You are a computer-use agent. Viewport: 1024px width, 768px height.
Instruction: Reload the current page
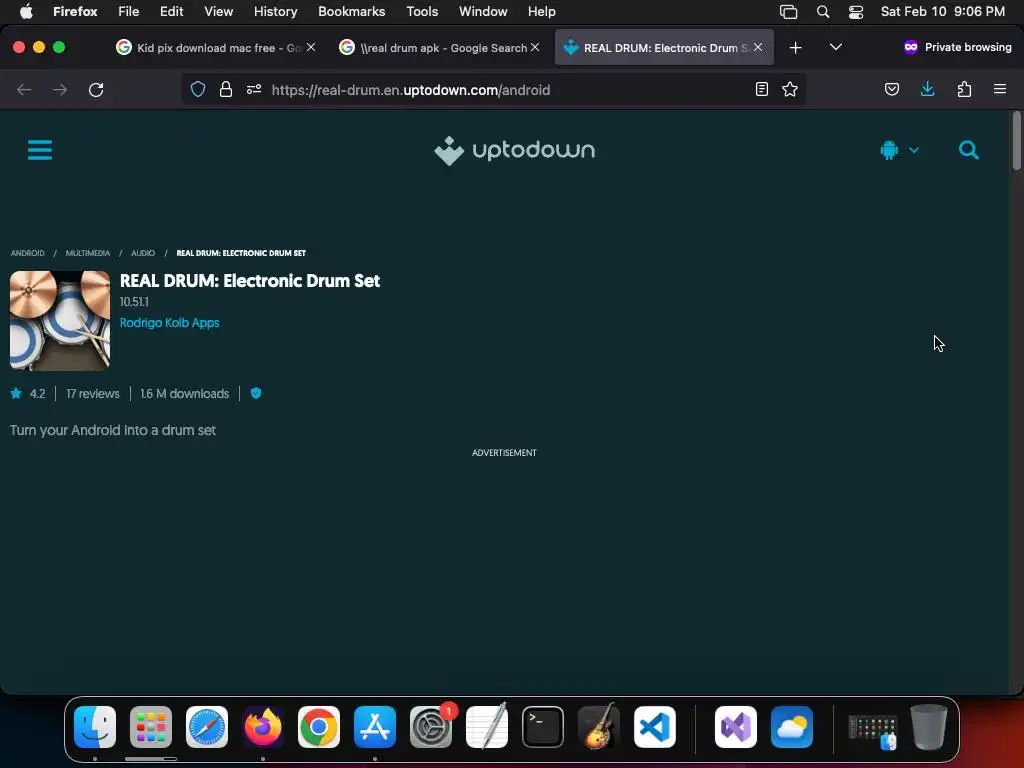[x=96, y=89]
